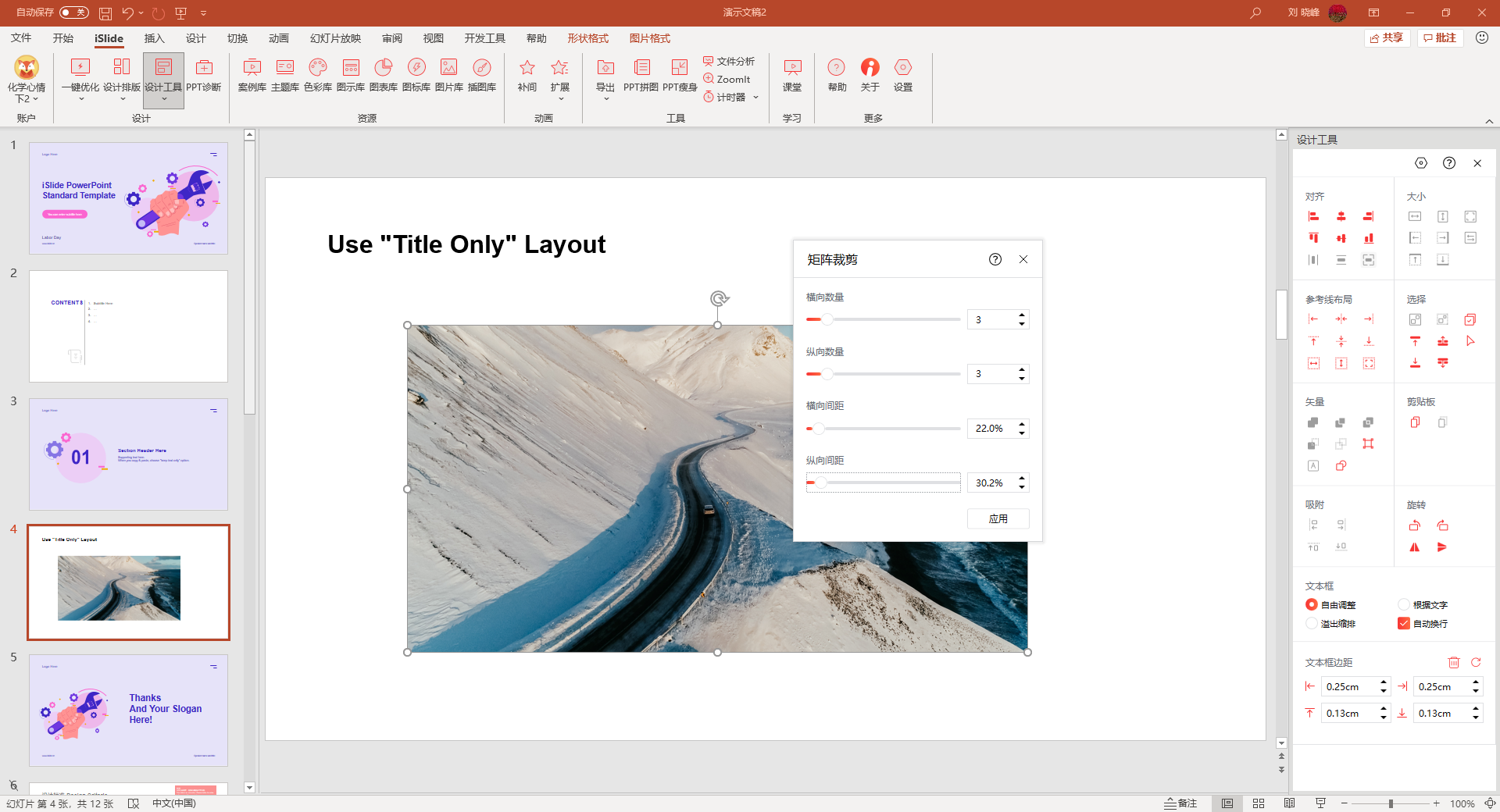The height and width of the screenshot is (812, 1500).
Task: Collapse the ribbon with chevron
Action: pyautogui.click(x=1489, y=121)
